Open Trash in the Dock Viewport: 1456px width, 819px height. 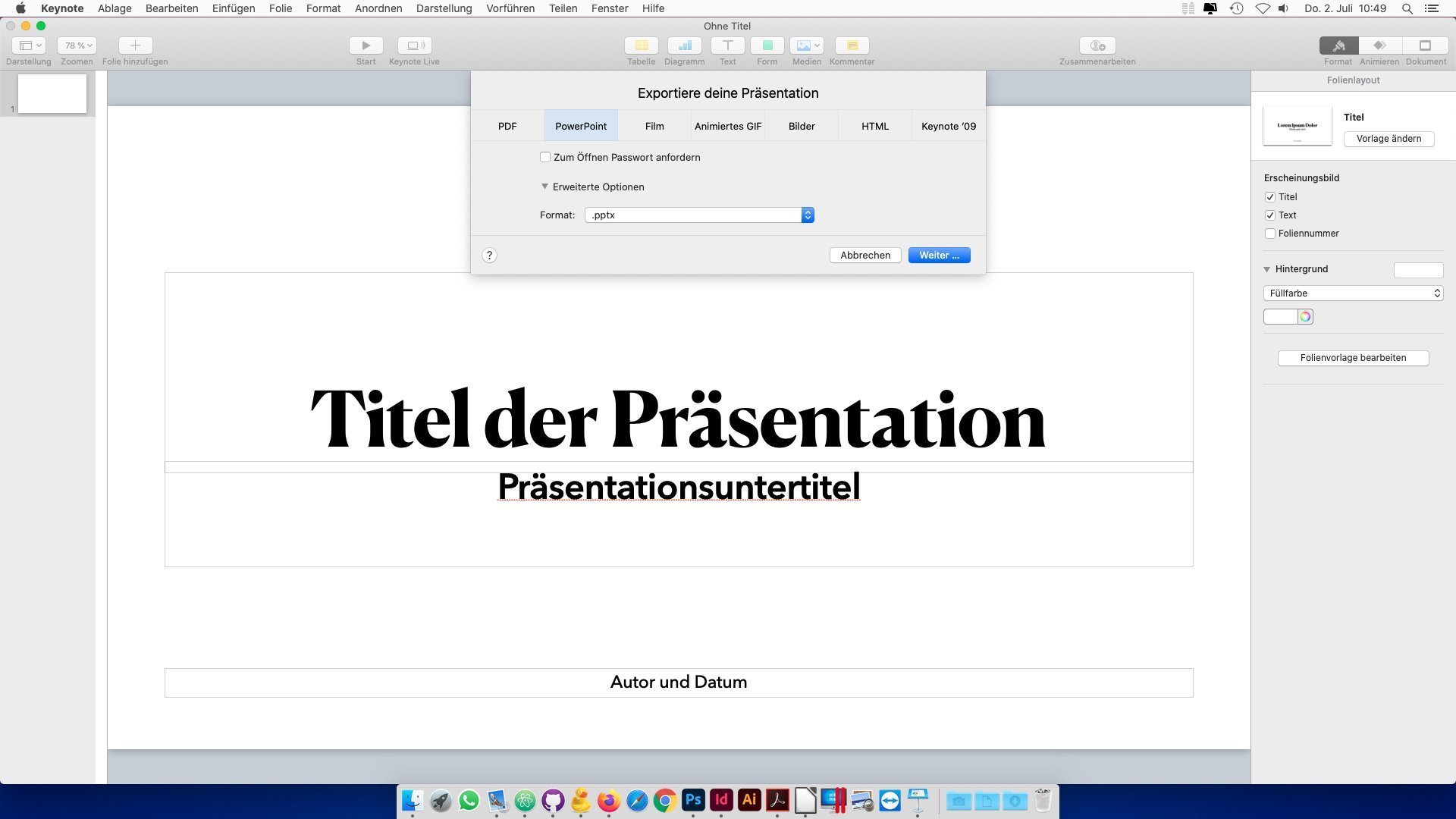coord(1043,800)
